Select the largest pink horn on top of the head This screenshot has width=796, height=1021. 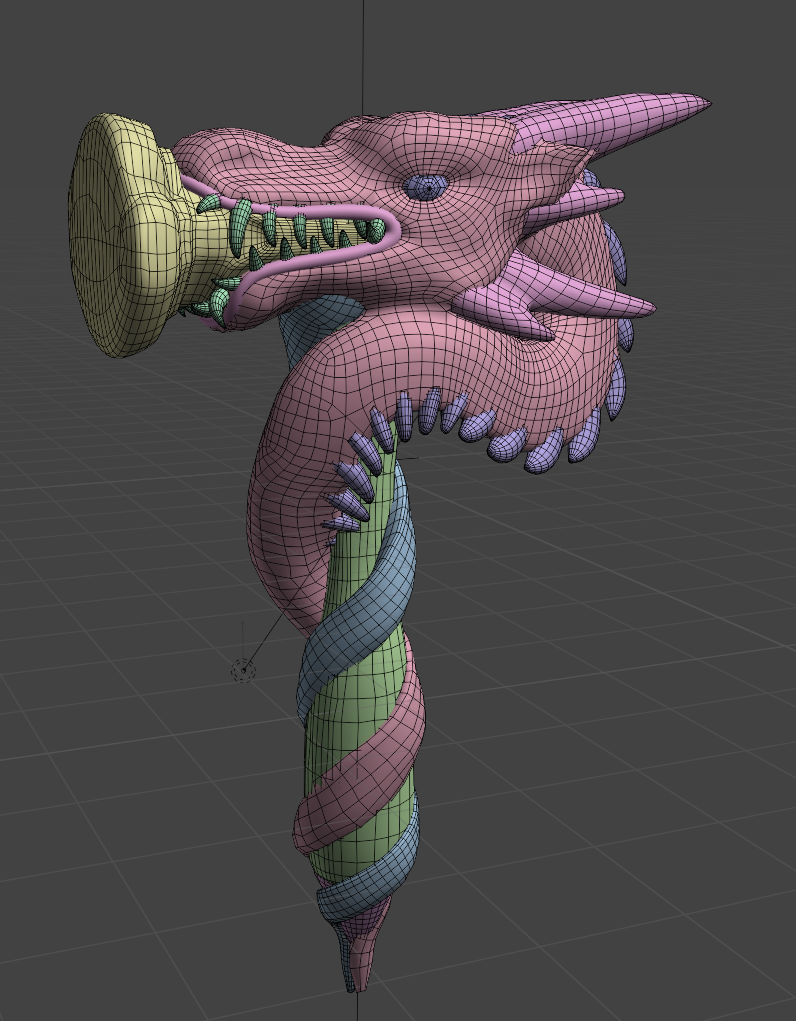[x=612, y=122]
